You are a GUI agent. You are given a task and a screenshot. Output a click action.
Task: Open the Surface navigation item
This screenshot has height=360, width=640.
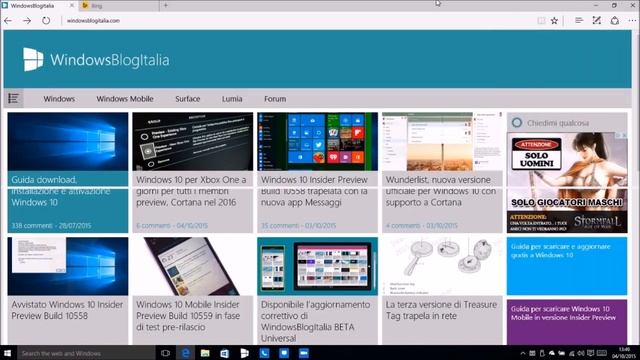tap(188, 99)
